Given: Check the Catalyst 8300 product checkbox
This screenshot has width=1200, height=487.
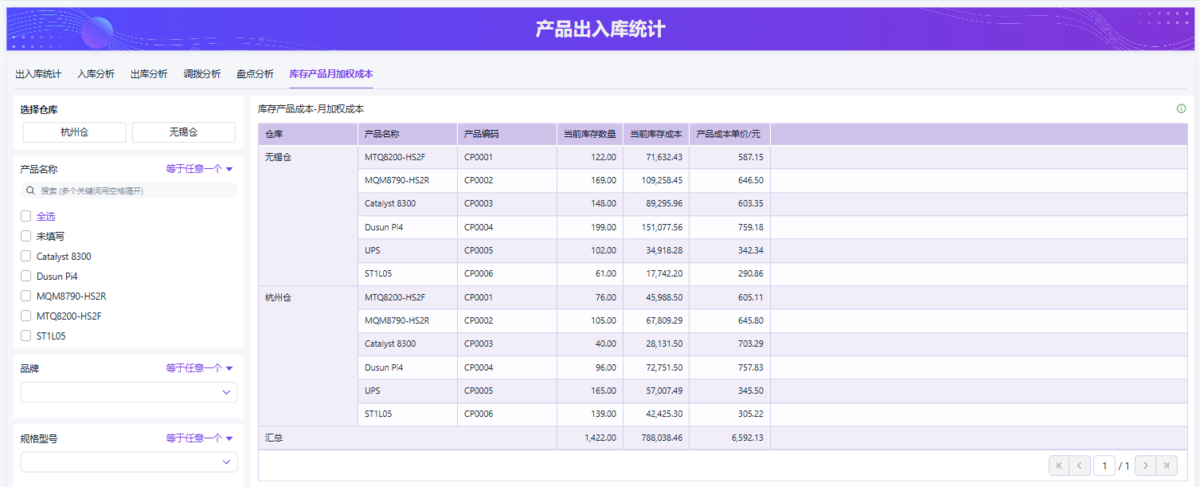Looking at the screenshot, I should click(x=26, y=256).
